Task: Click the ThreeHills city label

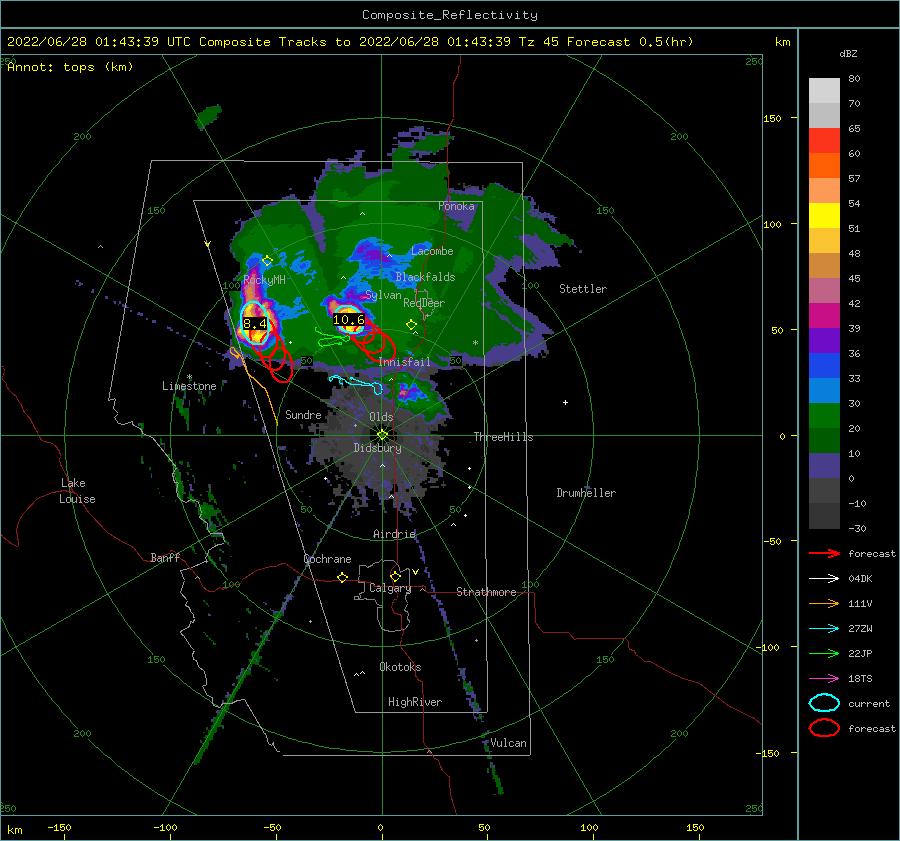Action: coord(503,437)
